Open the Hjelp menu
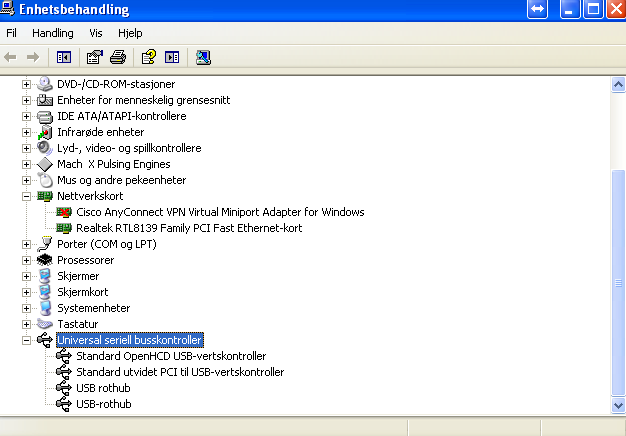 130,33
